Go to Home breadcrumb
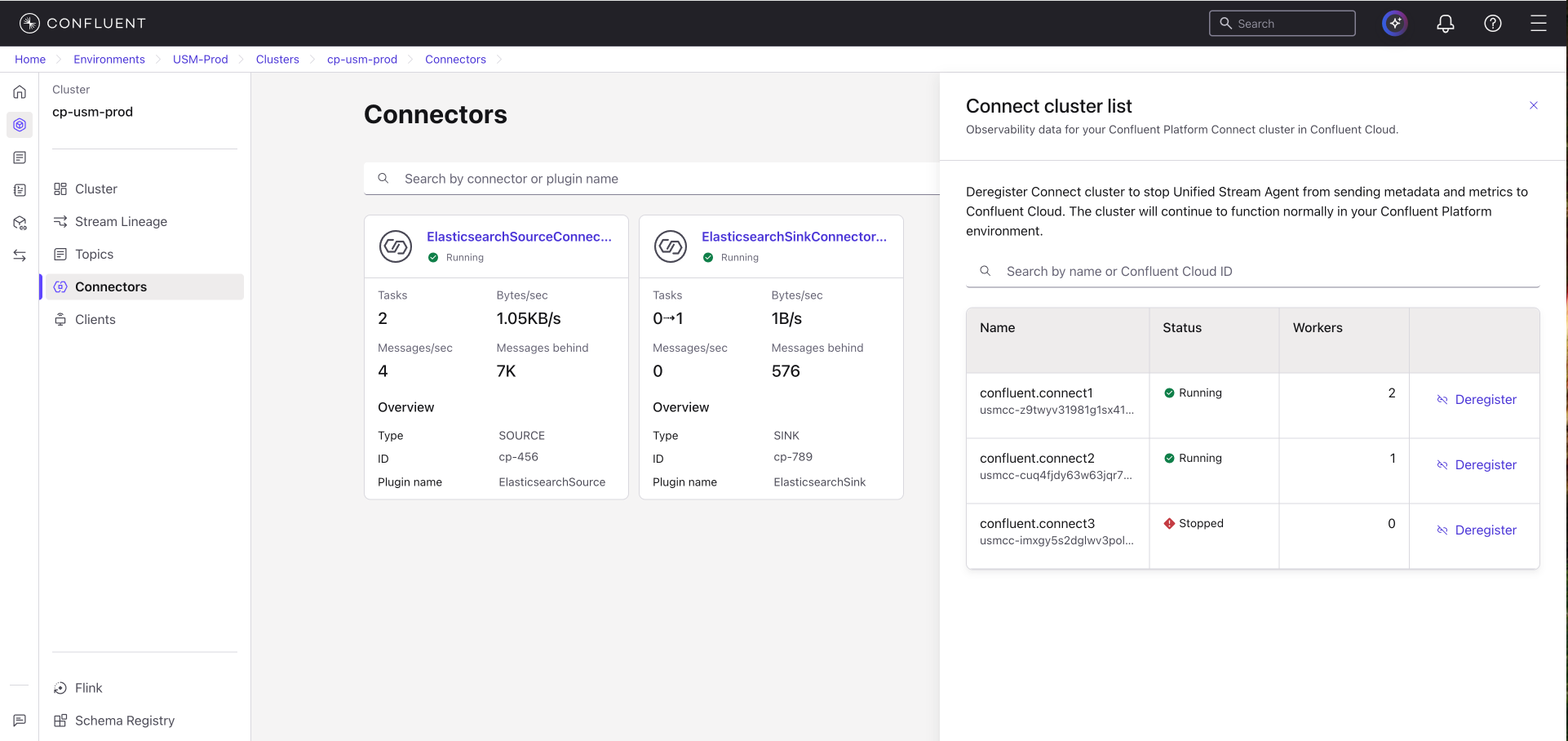 pyautogui.click(x=30, y=60)
